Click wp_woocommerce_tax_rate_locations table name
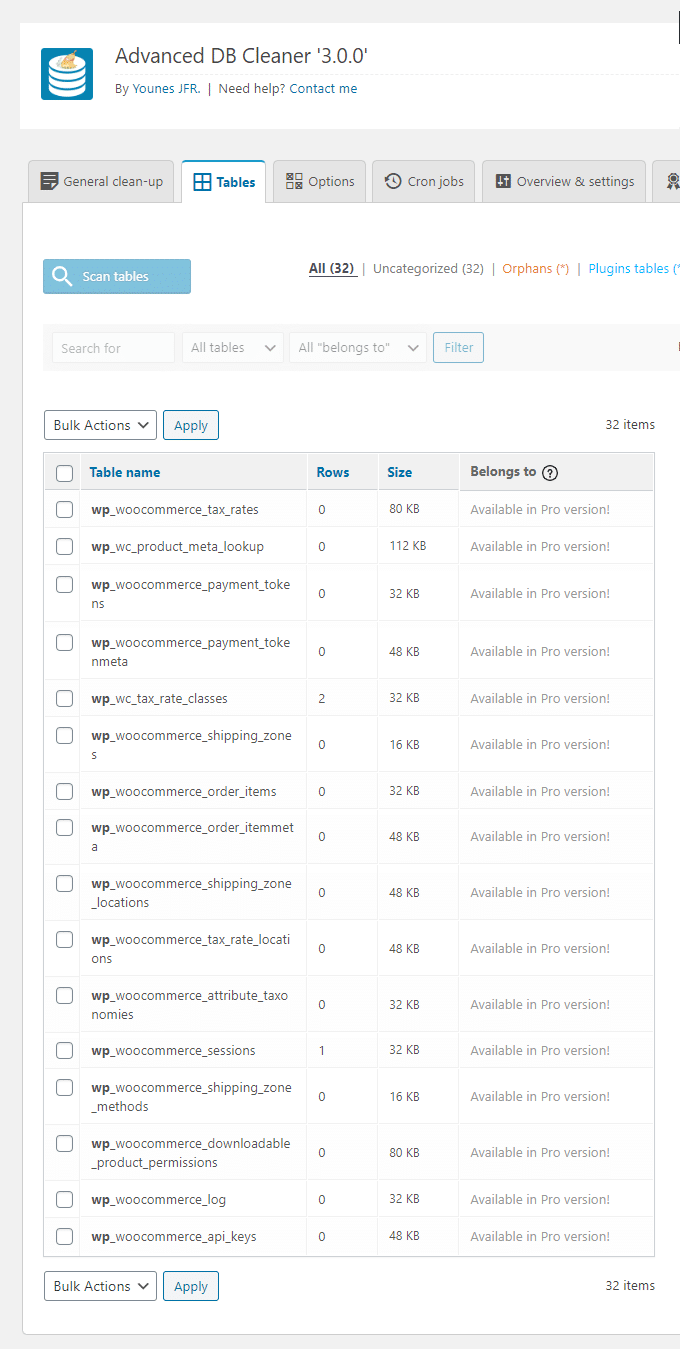 [x=191, y=949]
